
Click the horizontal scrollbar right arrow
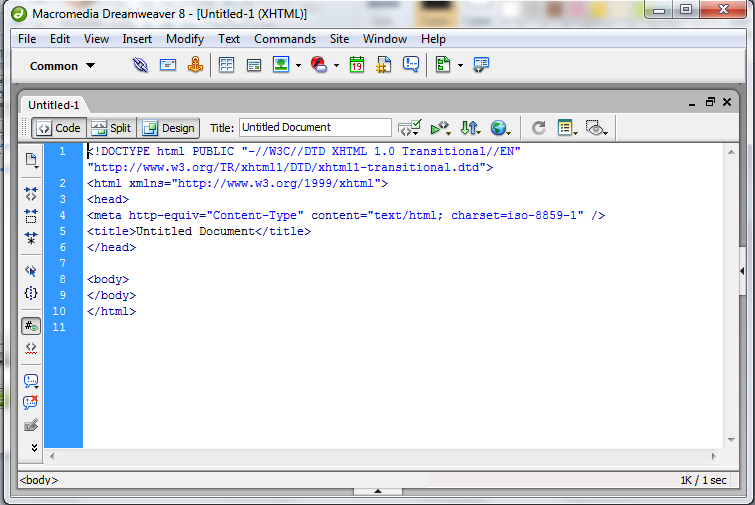click(714, 456)
